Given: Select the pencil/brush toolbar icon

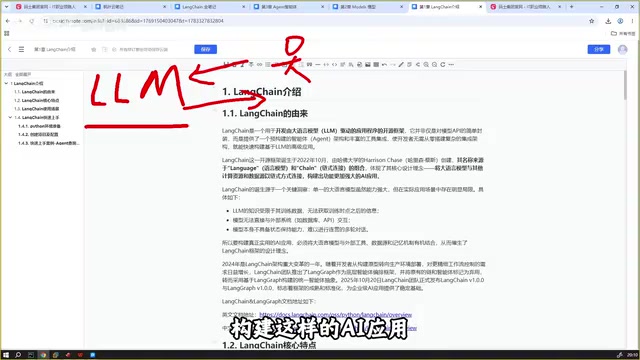Looking at the screenshot, I should pos(401,64).
